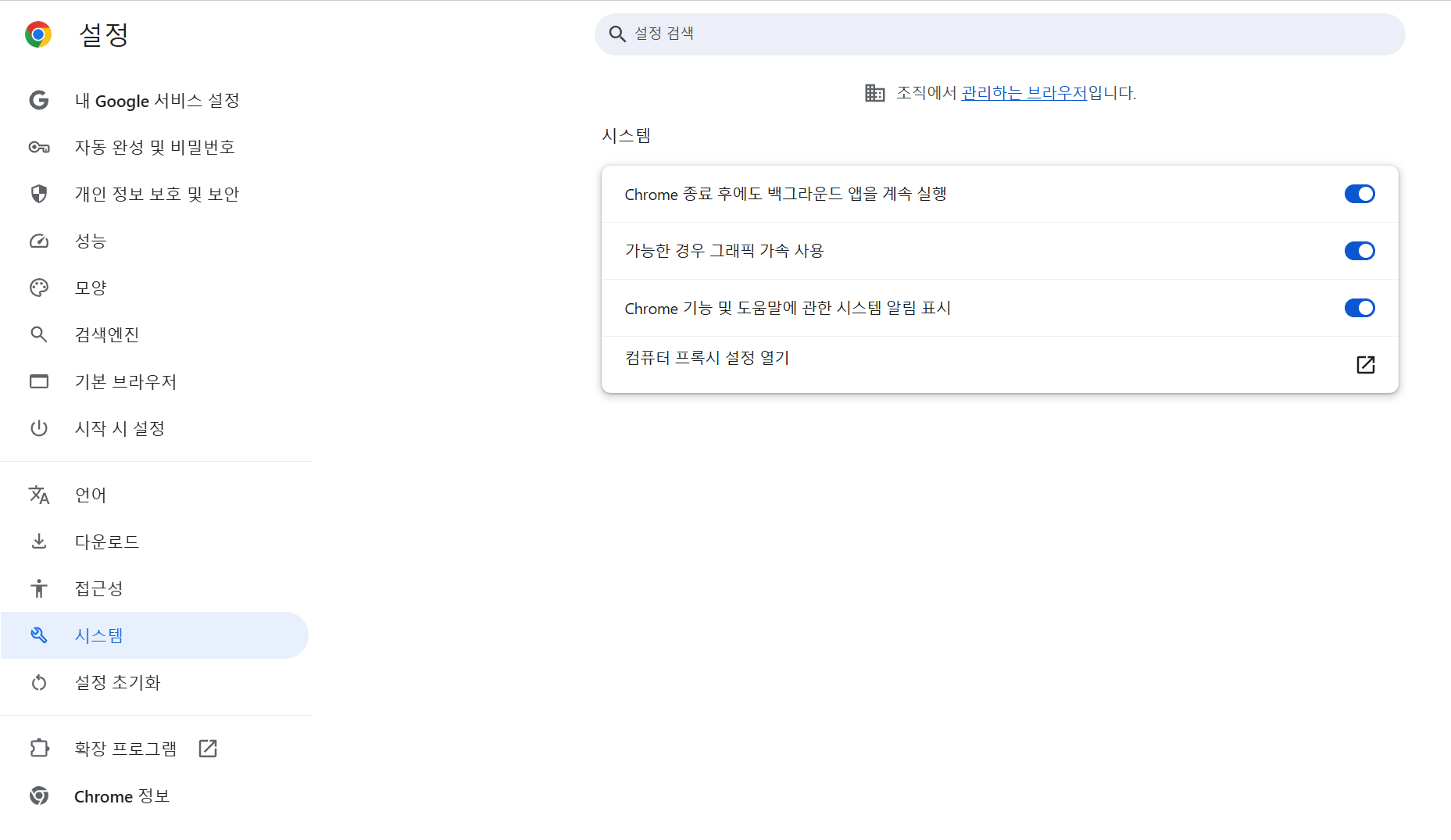The height and width of the screenshot is (840, 1451).
Task: Click the key icon for 자동 완성 및 비밀번호
Action: [x=39, y=147]
